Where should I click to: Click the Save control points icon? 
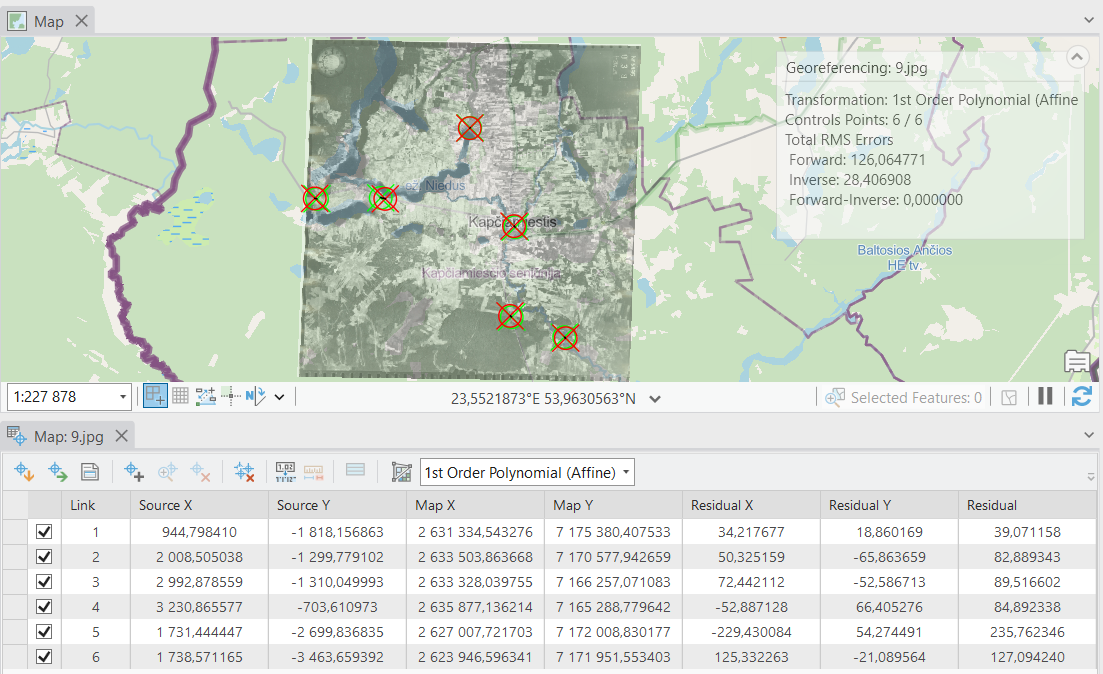click(90, 472)
